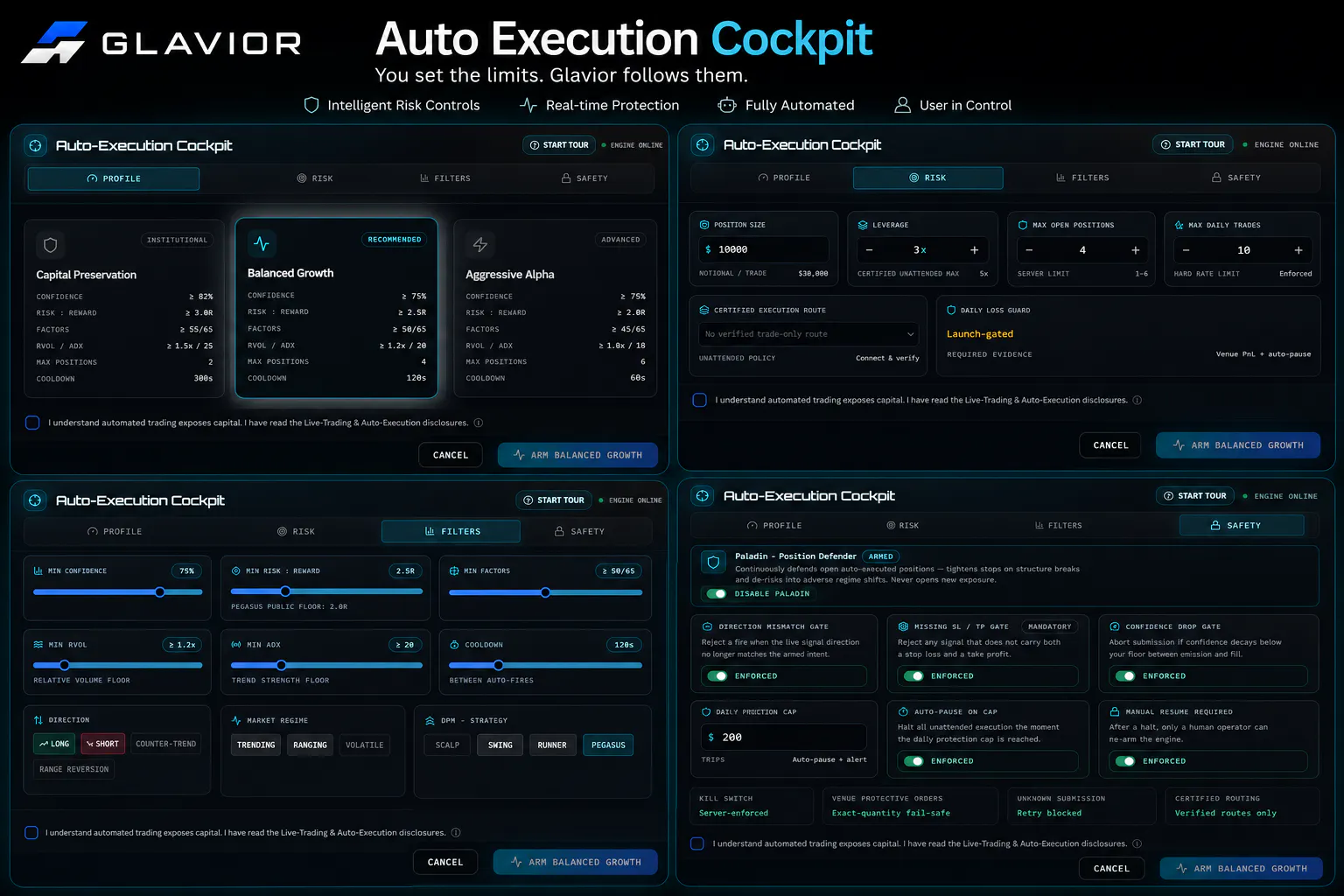Screen dimensions: 1344x896
Task: Open Safety tab in cockpit showing profile cards
Action: coord(584,178)
